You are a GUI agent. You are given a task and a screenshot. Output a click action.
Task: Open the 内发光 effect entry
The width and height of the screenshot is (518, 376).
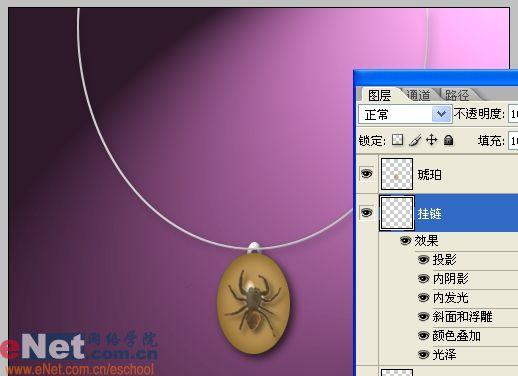(x=451, y=297)
